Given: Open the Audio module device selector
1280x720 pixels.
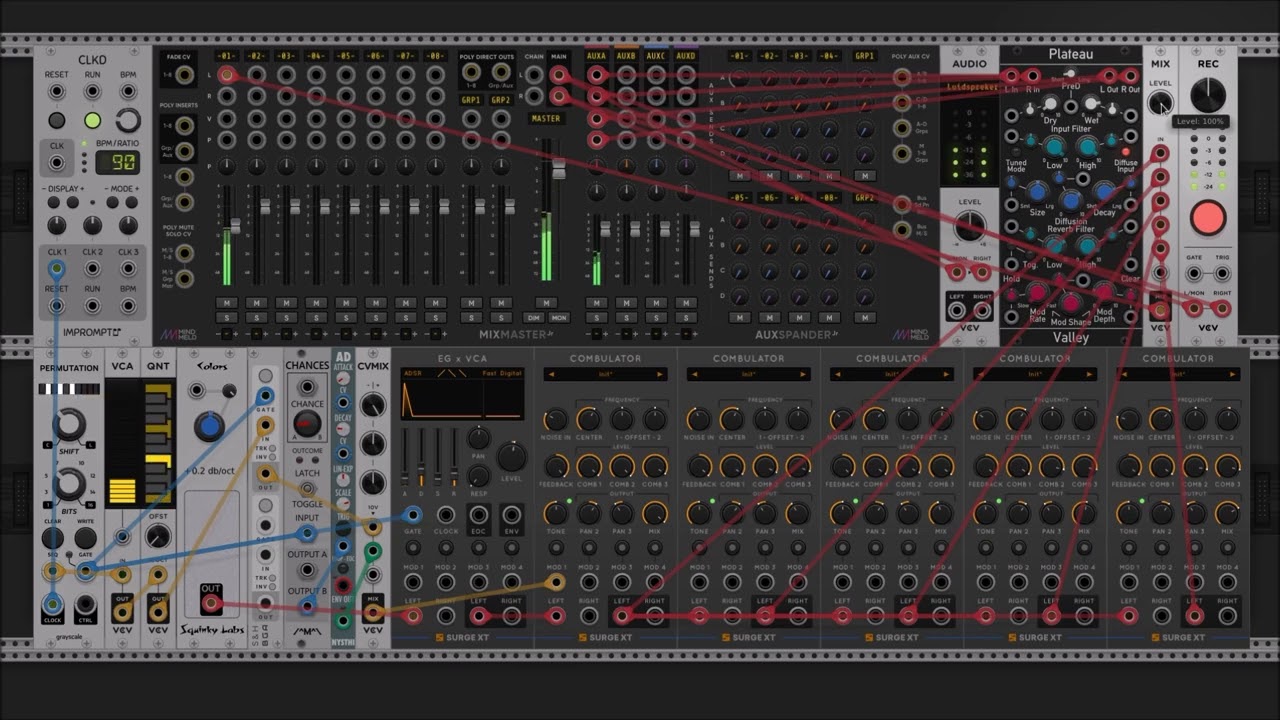Looking at the screenshot, I should (x=969, y=87).
